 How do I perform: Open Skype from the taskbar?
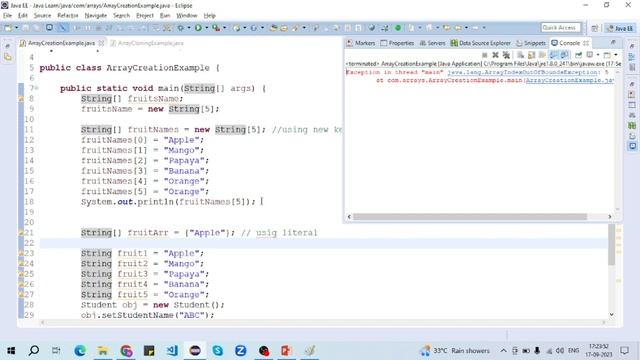(x=218, y=351)
